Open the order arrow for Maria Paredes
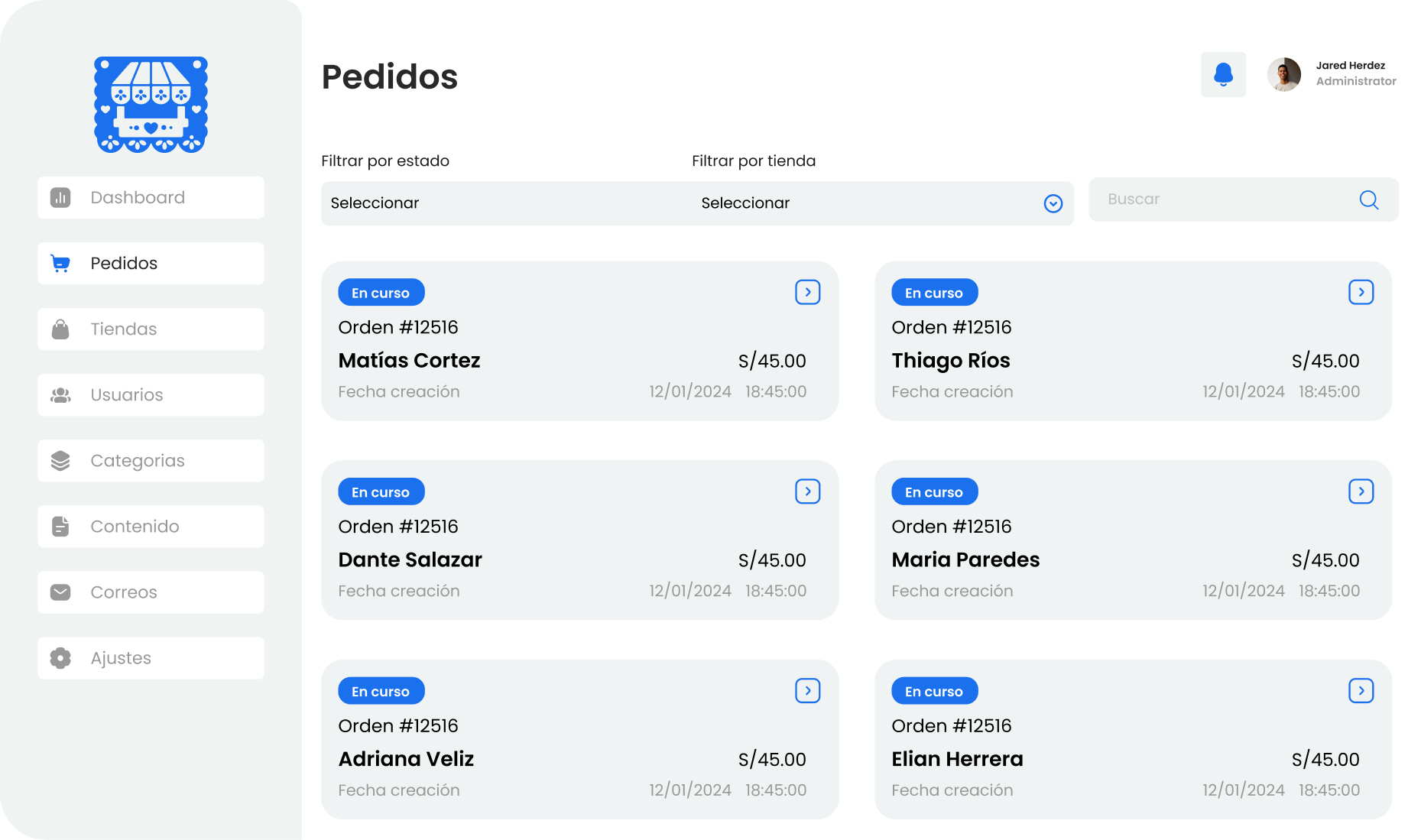 pos(1361,491)
